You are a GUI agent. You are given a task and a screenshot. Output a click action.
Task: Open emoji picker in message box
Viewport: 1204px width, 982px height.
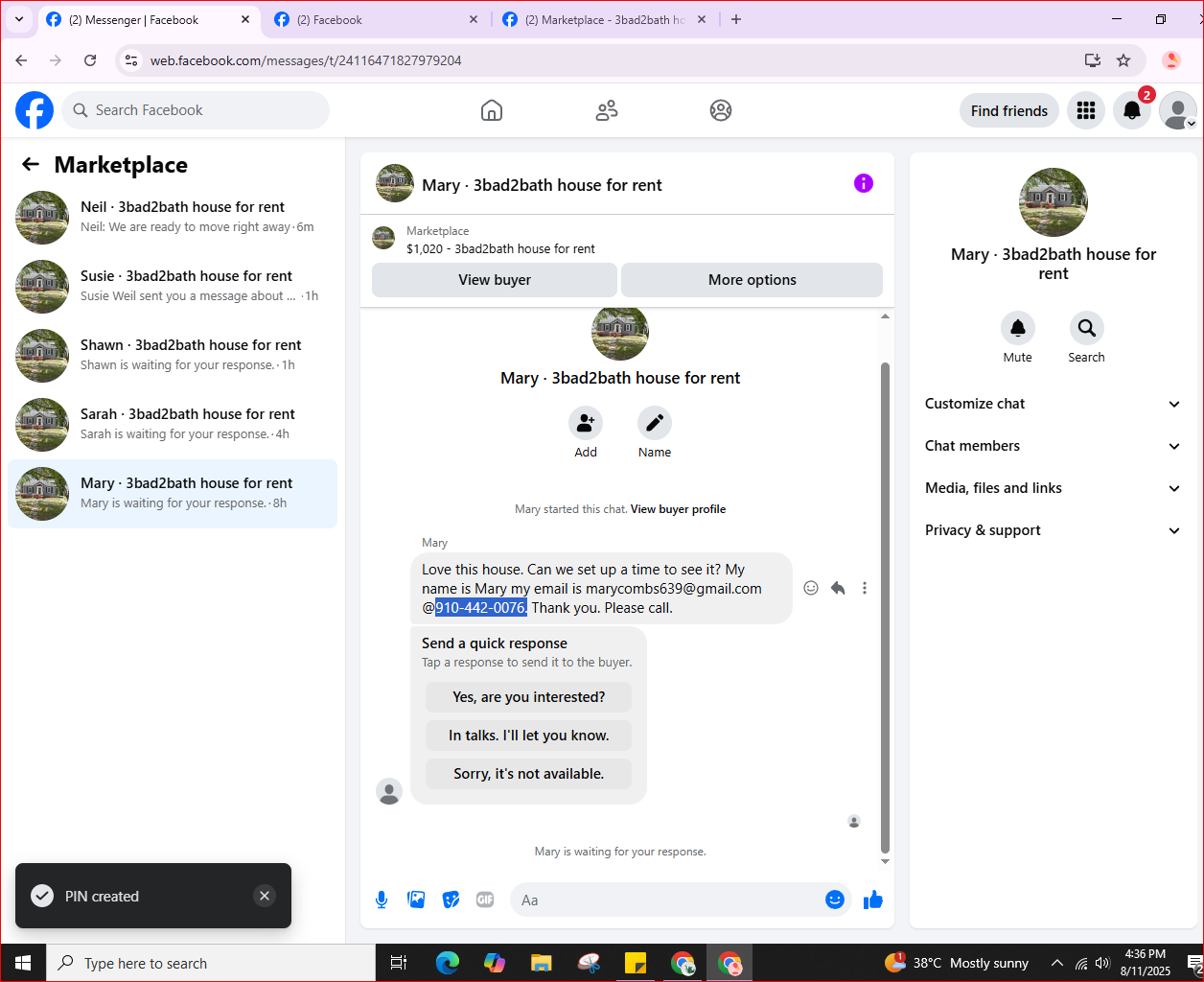point(835,900)
